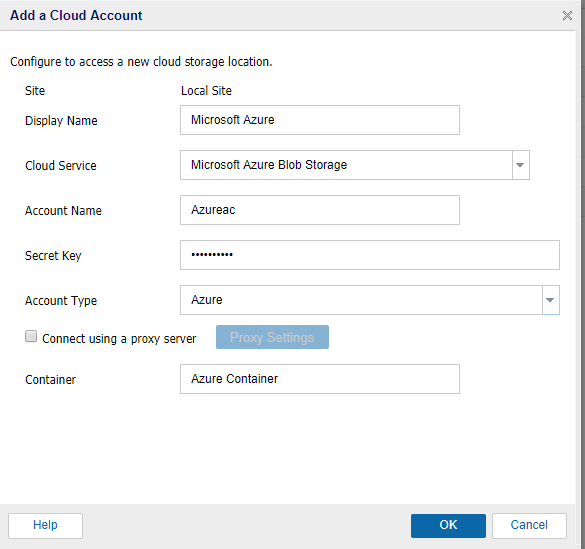The width and height of the screenshot is (585, 549).
Task: Click the Container label
Action: click(x=50, y=380)
